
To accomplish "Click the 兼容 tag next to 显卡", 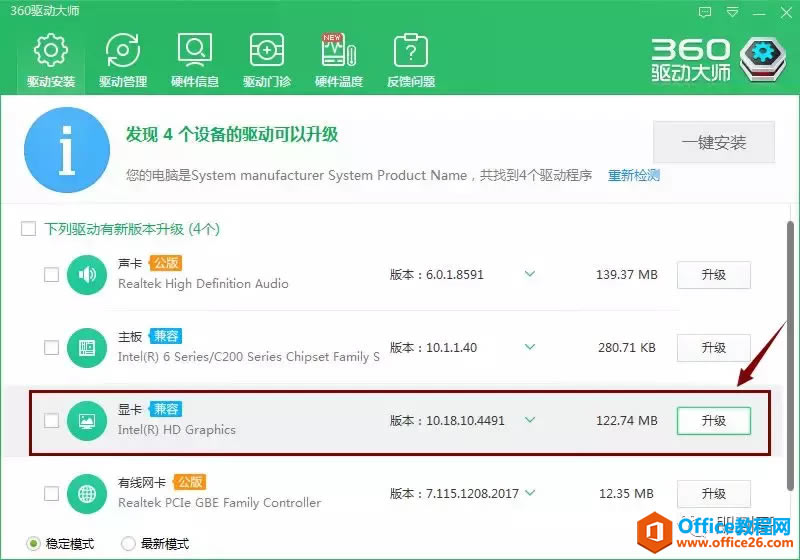I will [x=166, y=409].
